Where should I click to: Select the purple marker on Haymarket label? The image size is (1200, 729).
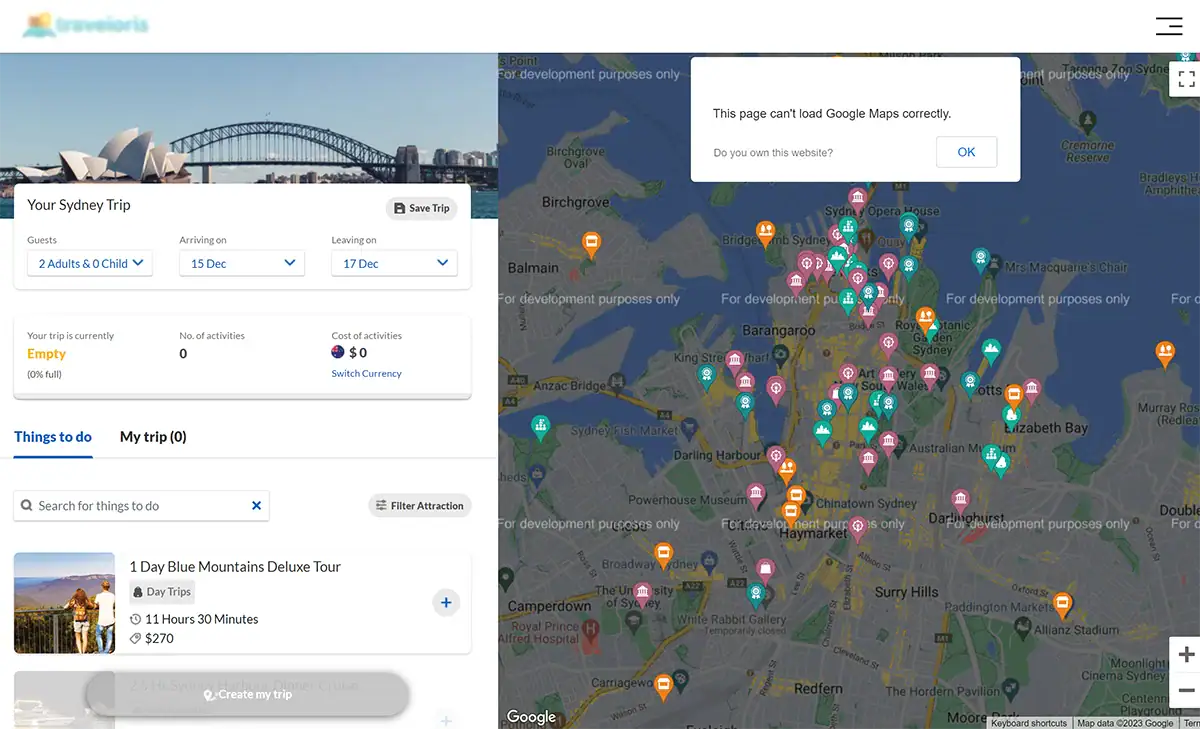857,528
